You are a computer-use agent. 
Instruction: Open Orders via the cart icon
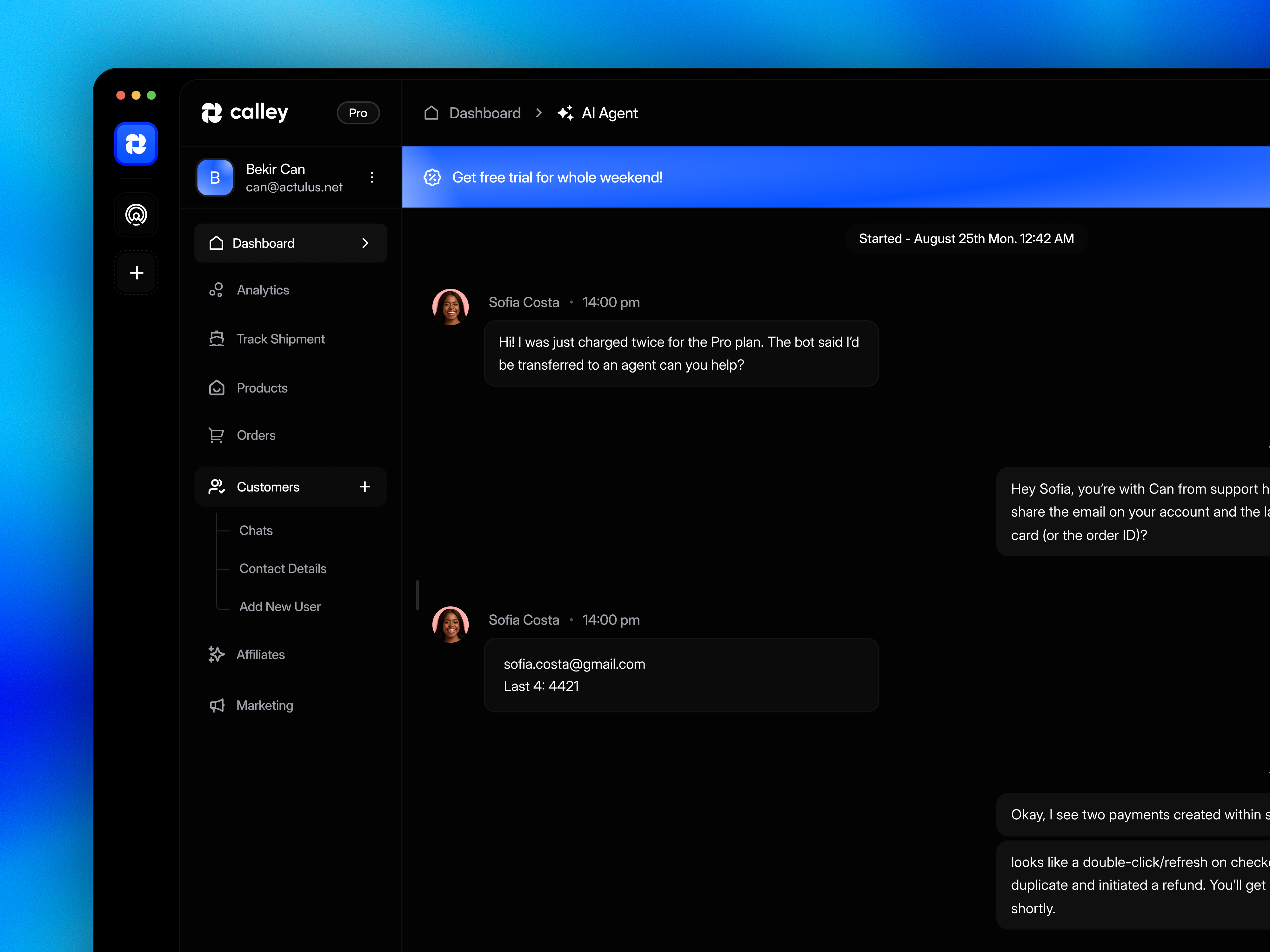point(217,435)
